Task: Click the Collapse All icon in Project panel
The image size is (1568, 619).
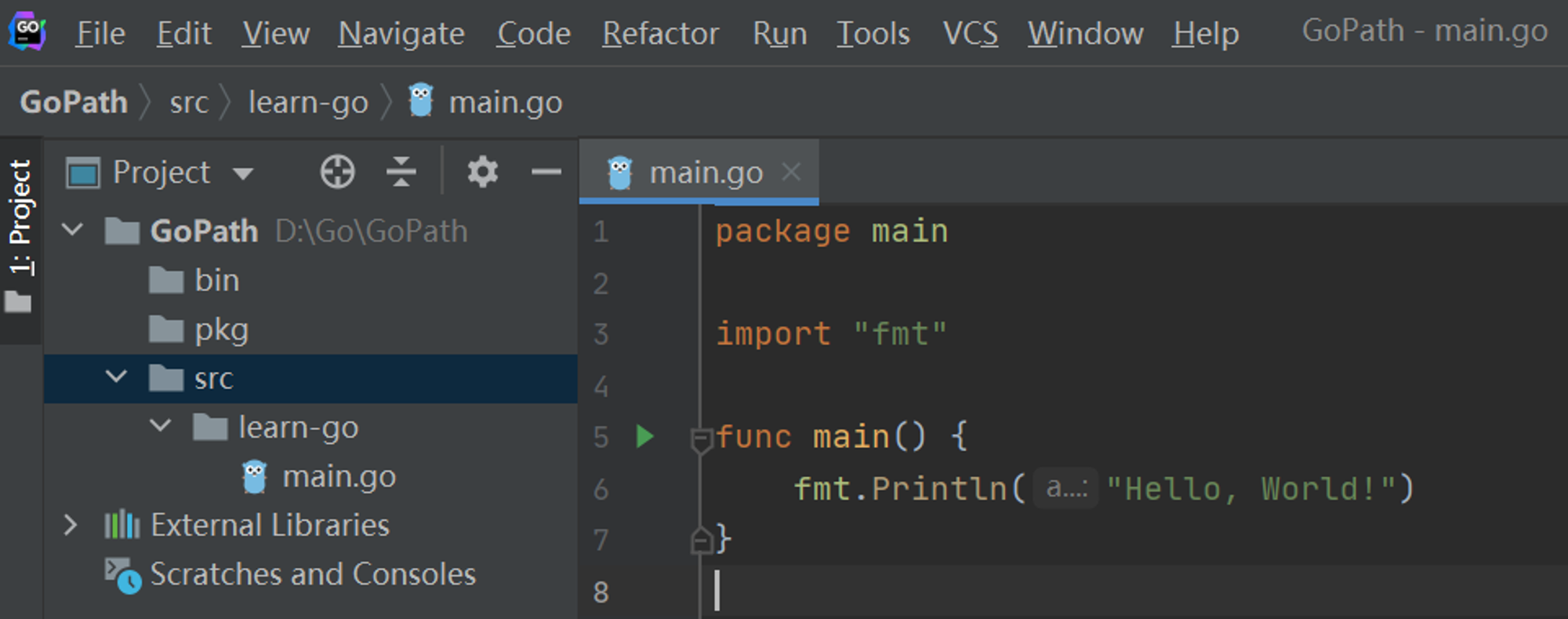Action: 401,172
